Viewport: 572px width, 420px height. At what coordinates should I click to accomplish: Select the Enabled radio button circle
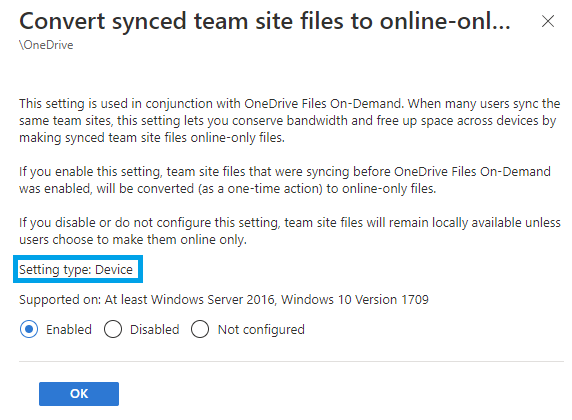point(29,329)
